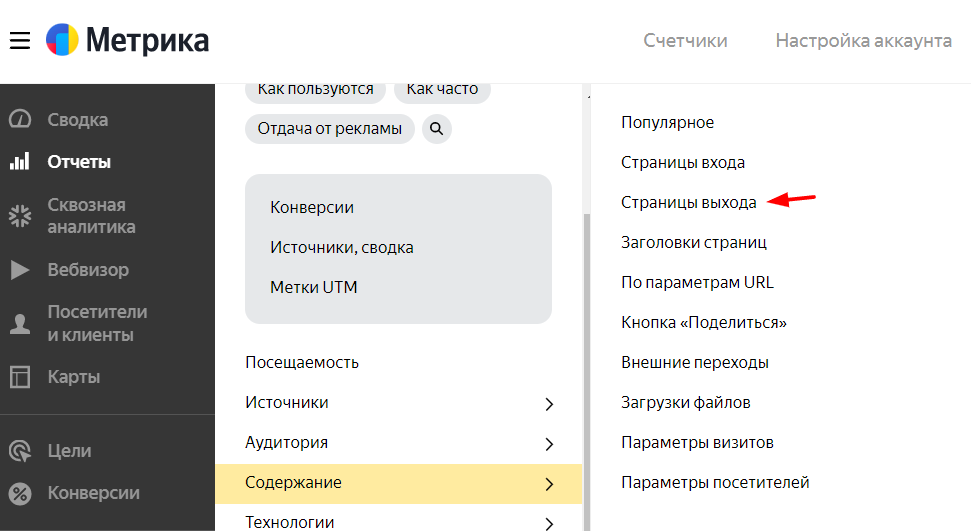Screen dimensions: 971x531
Task: Click the Отчеты bar chart icon
Action: click(20, 162)
